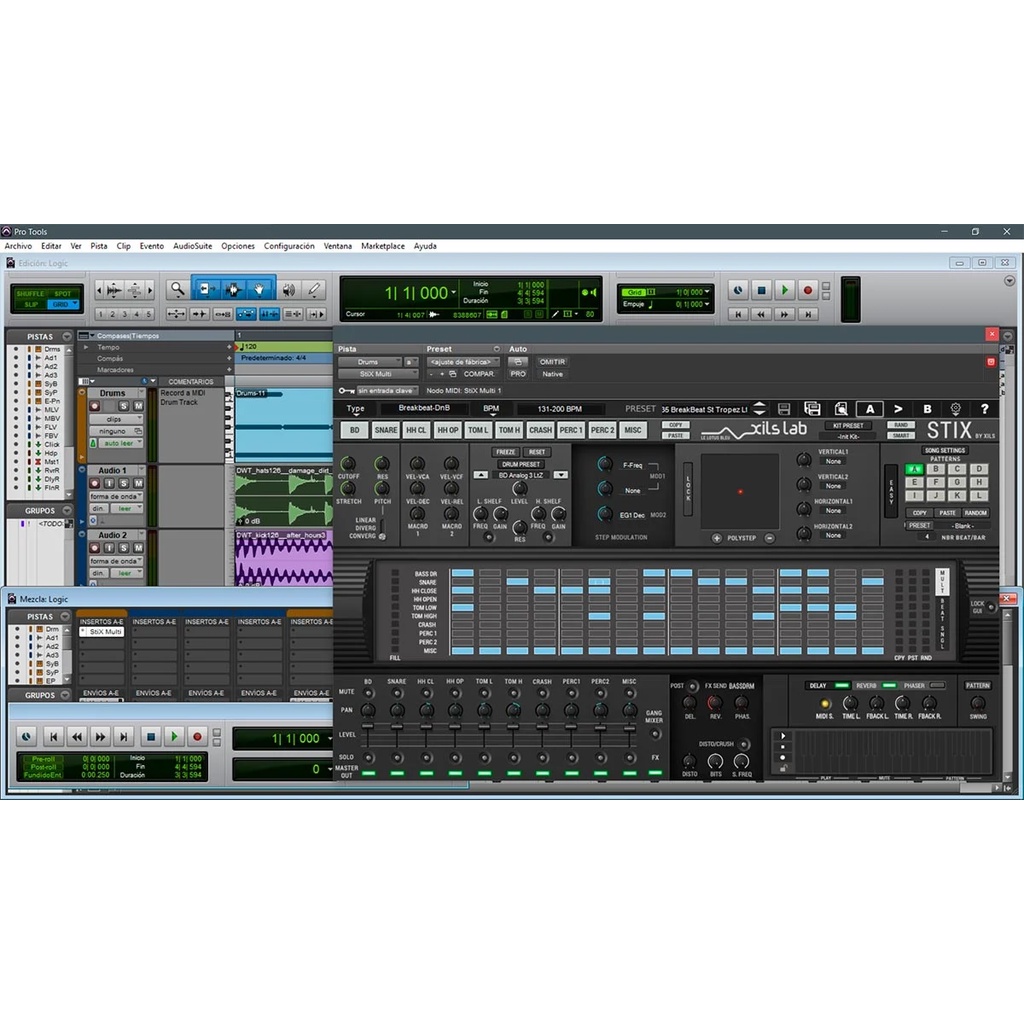Click Play in the Edit window transport
The image size is (1024, 1024).
point(784,290)
